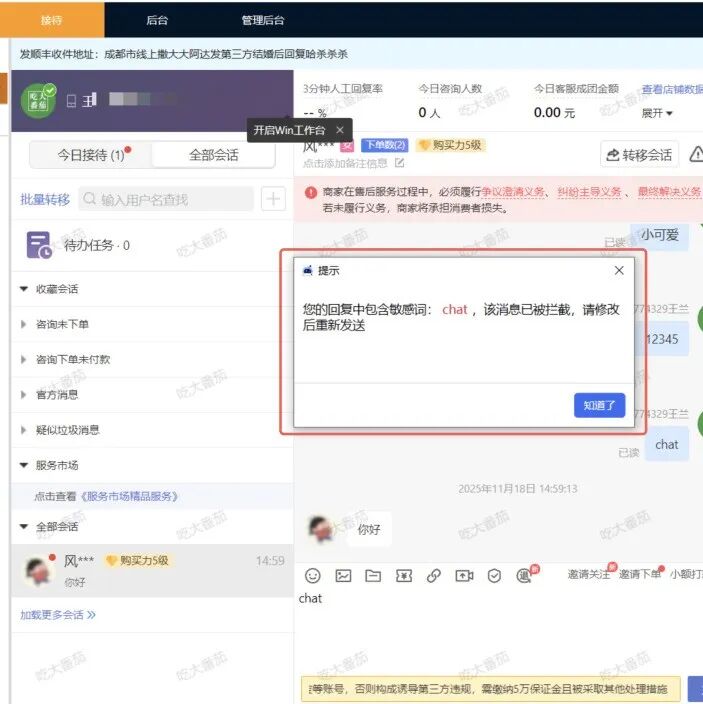
Task: Open the image picker icon in chat toolbar
Action: (343, 576)
